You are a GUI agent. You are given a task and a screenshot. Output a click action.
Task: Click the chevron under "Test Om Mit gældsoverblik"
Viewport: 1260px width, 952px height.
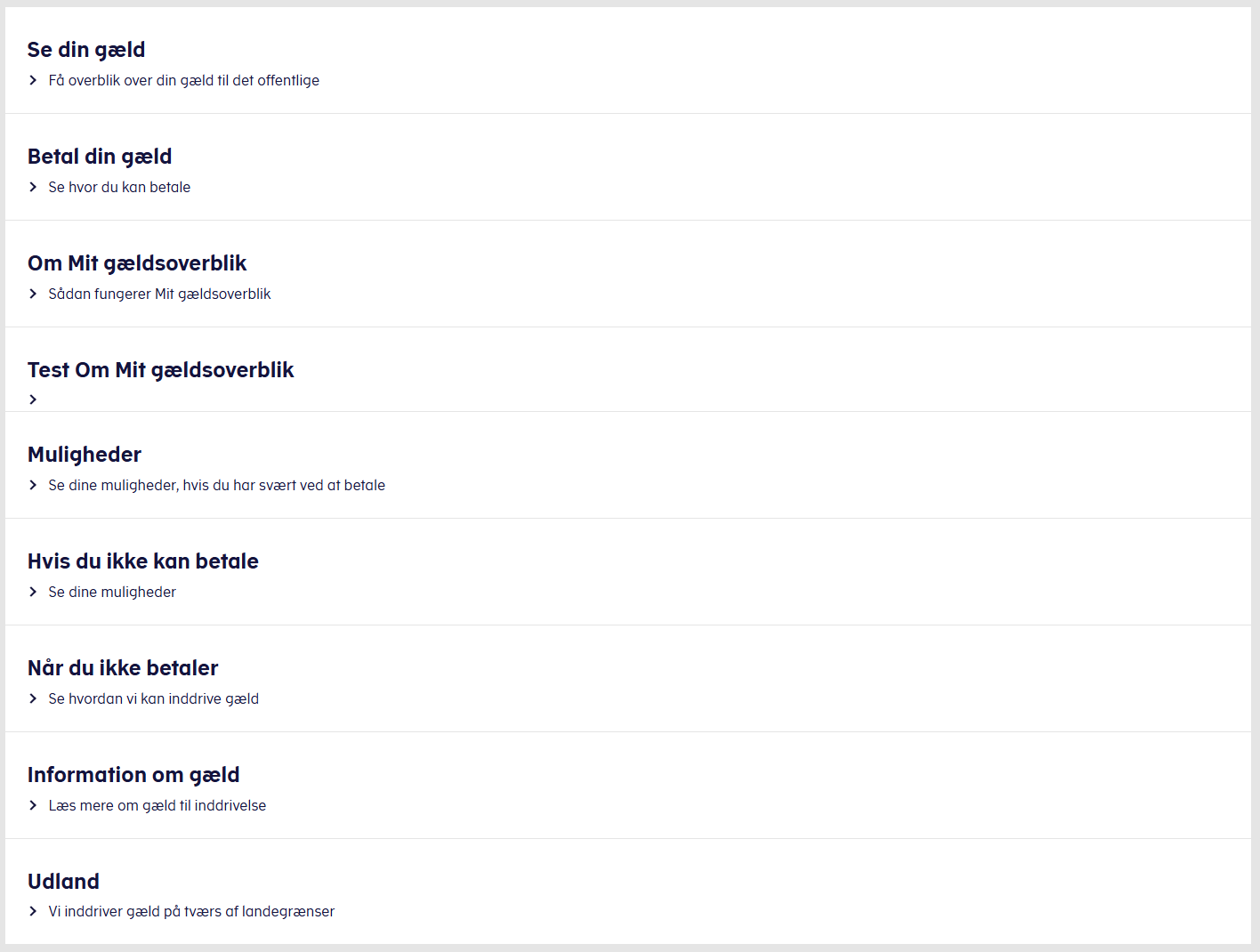tap(33, 399)
